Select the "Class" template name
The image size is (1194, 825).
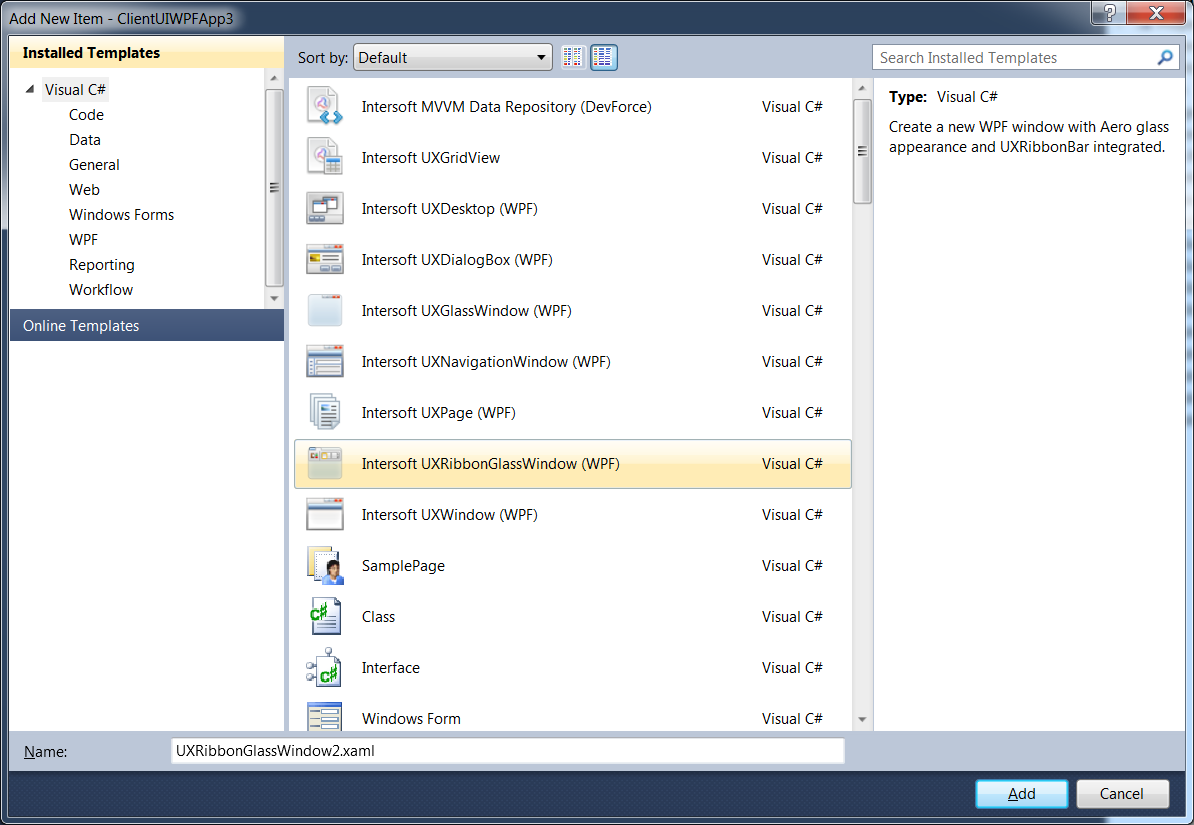click(x=378, y=617)
